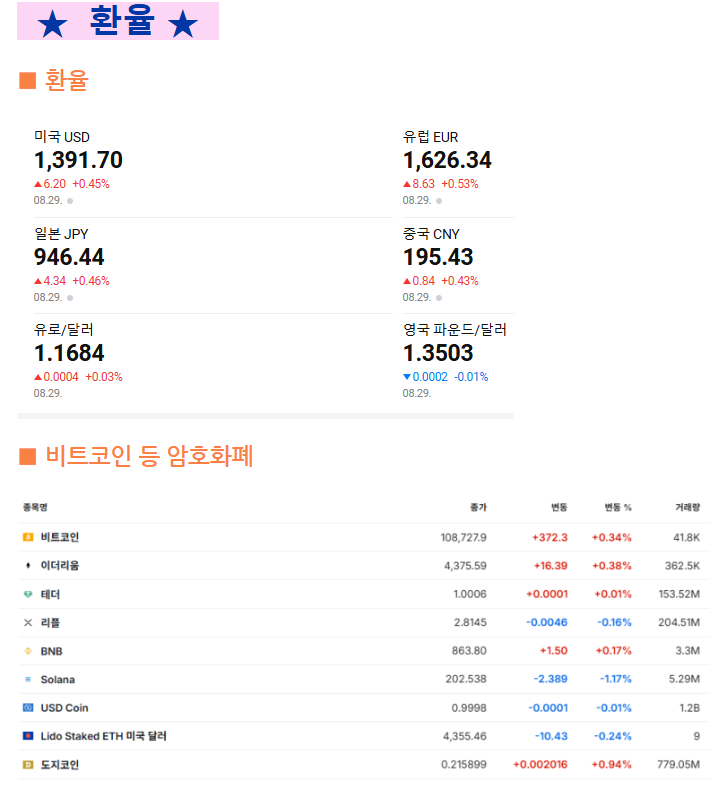Image resolution: width=711 pixels, height=785 pixels.
Task: Select 일본 JPY rate 946.44
Action: tap(69, 257)
